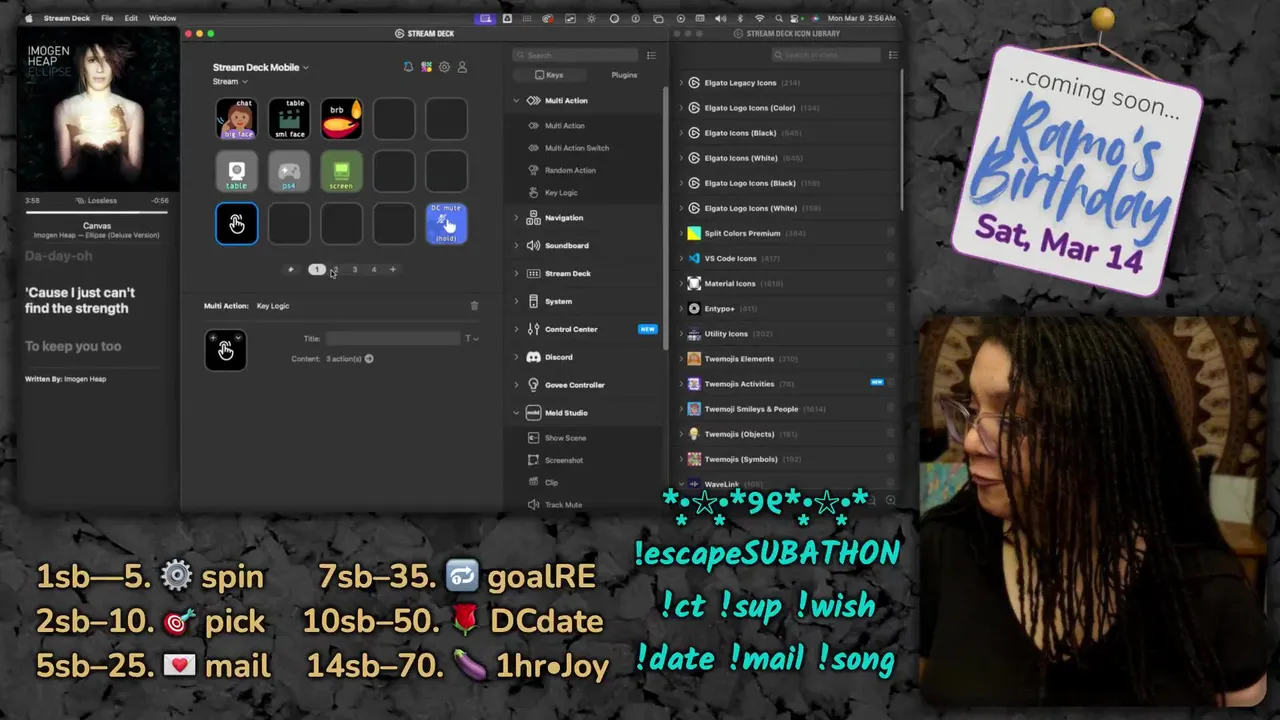This screenshot has height=720, width=1280.
Task: Expand VS Code Icons pack
Action: click(x=681, y=258)
